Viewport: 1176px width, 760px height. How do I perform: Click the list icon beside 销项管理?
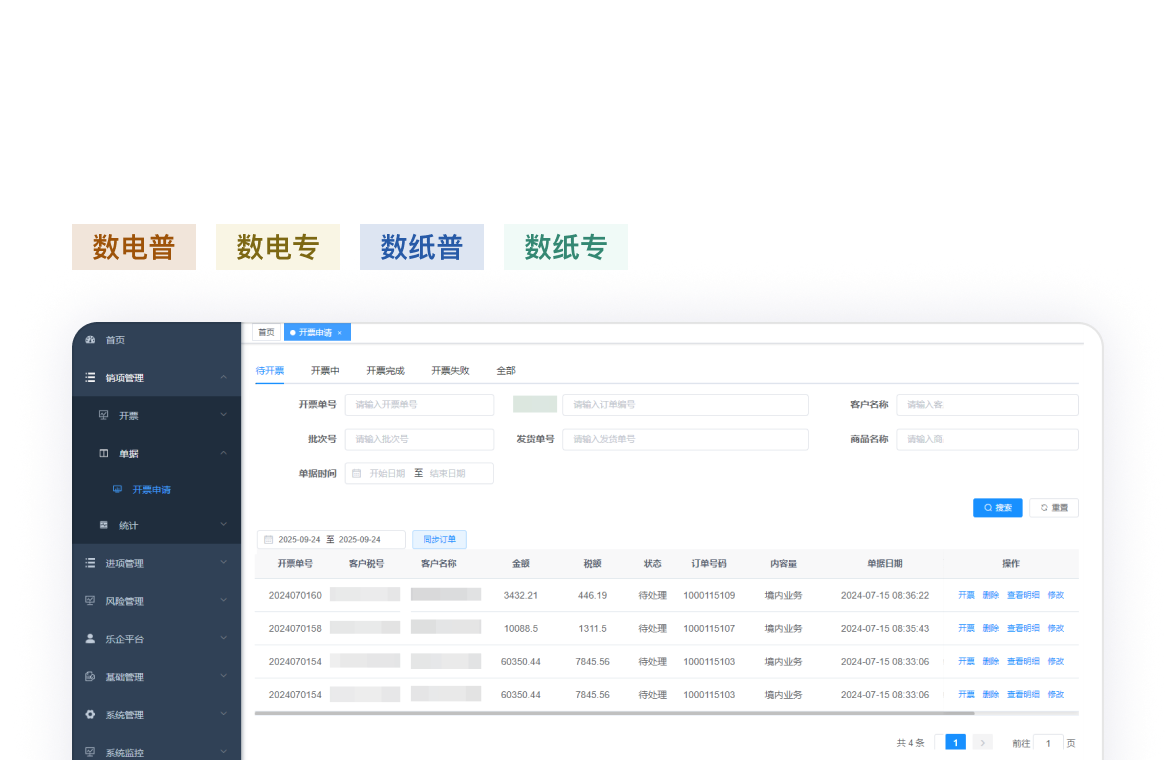click(90, 377)
